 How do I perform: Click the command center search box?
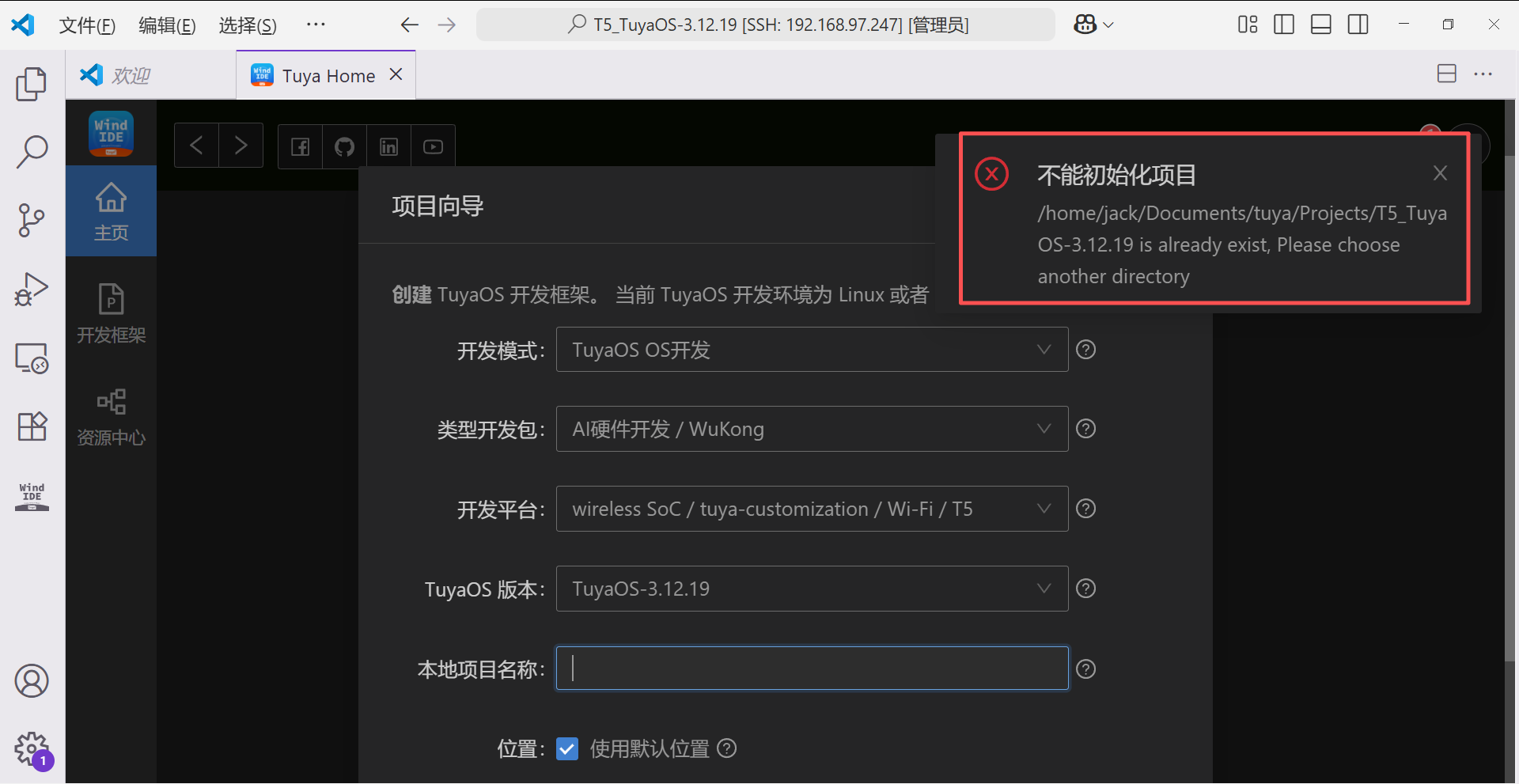tap(766, 25)
